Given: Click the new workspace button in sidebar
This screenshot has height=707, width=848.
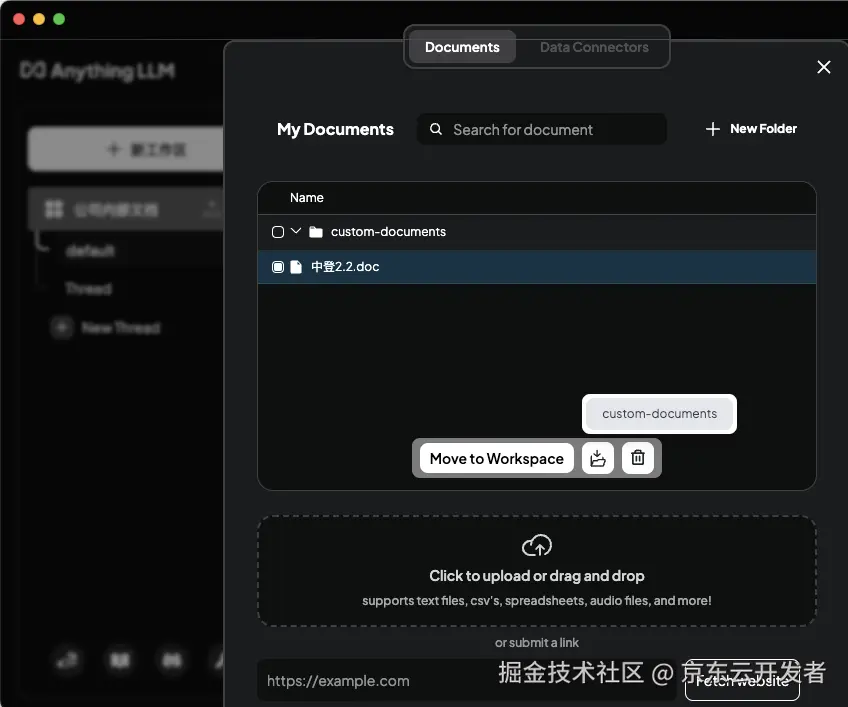Looking at the screenshot, I should tap(126, 149).
